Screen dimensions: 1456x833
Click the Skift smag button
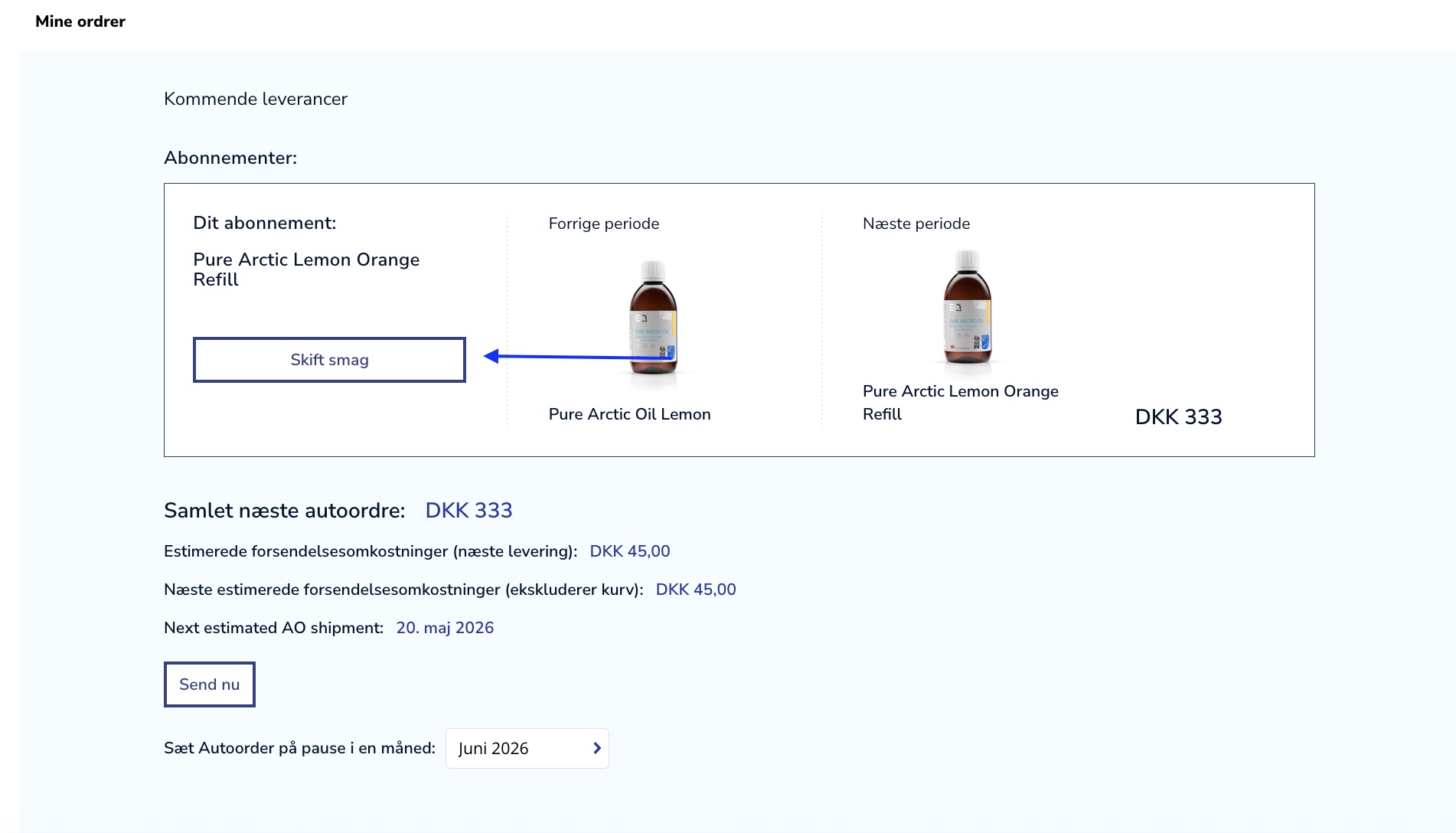pyautogui.click(x=329, y=360)
